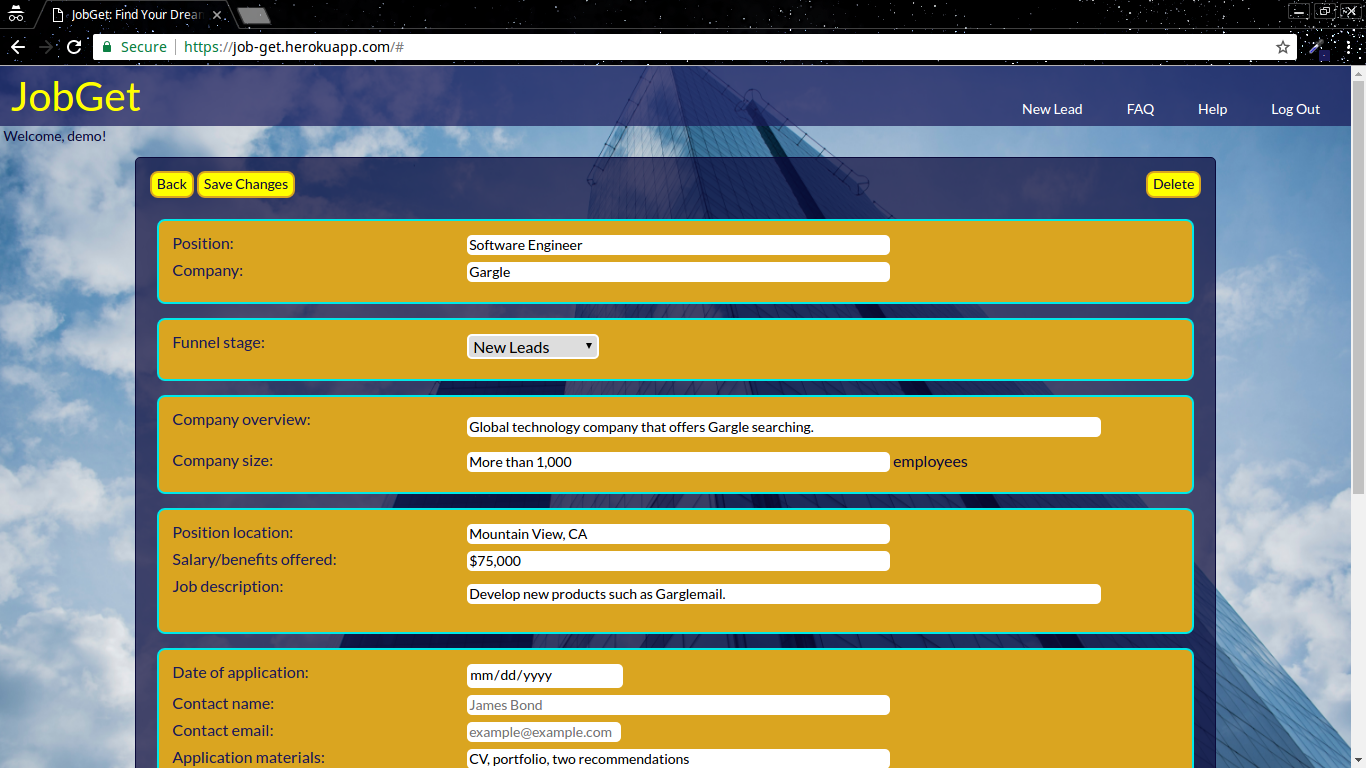Screen dimensions: 1366x768
Task: Click the 'Contact email:' label
Action: click(x=223, y=731)
